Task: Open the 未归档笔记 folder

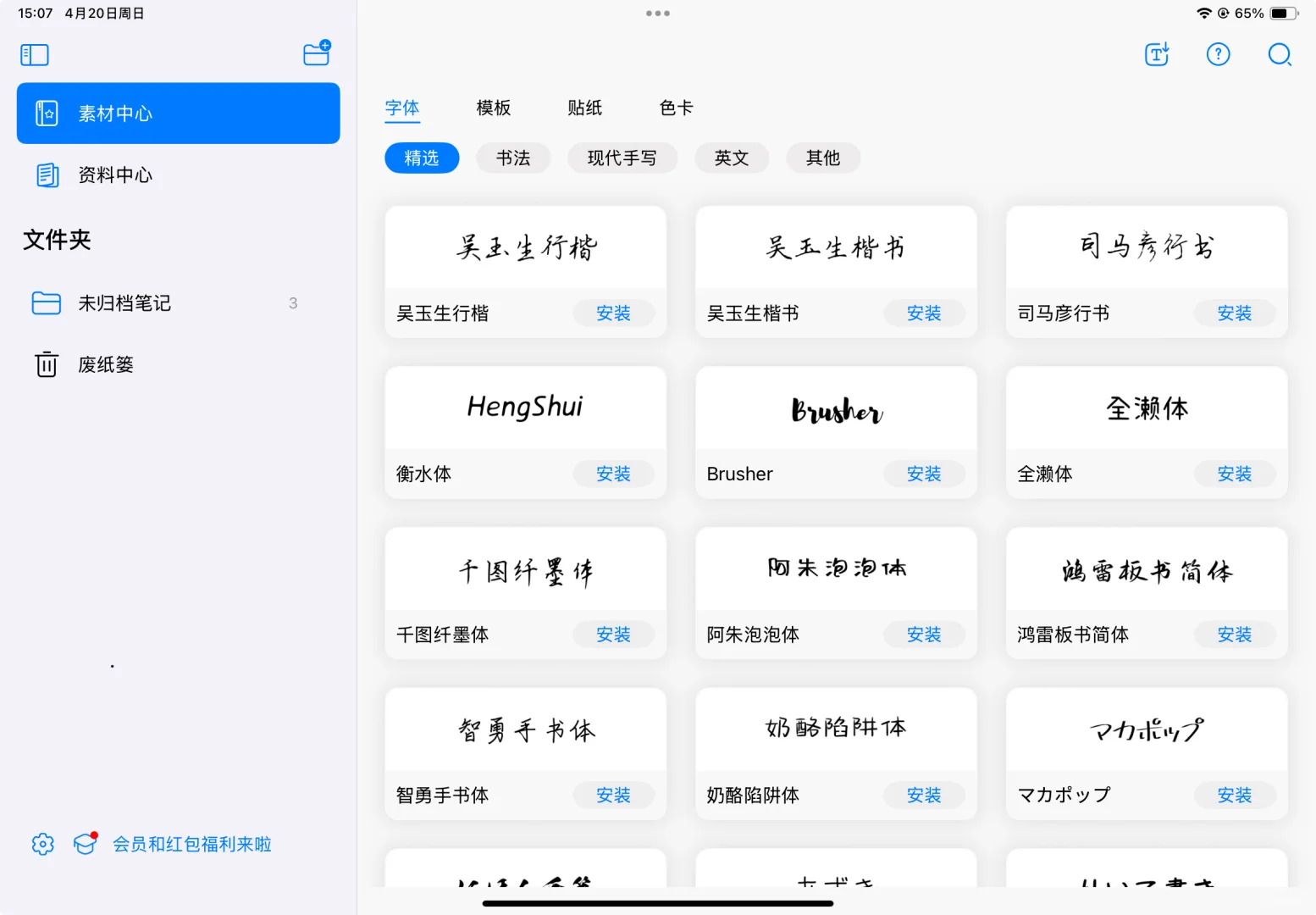Action: point(179,303)
